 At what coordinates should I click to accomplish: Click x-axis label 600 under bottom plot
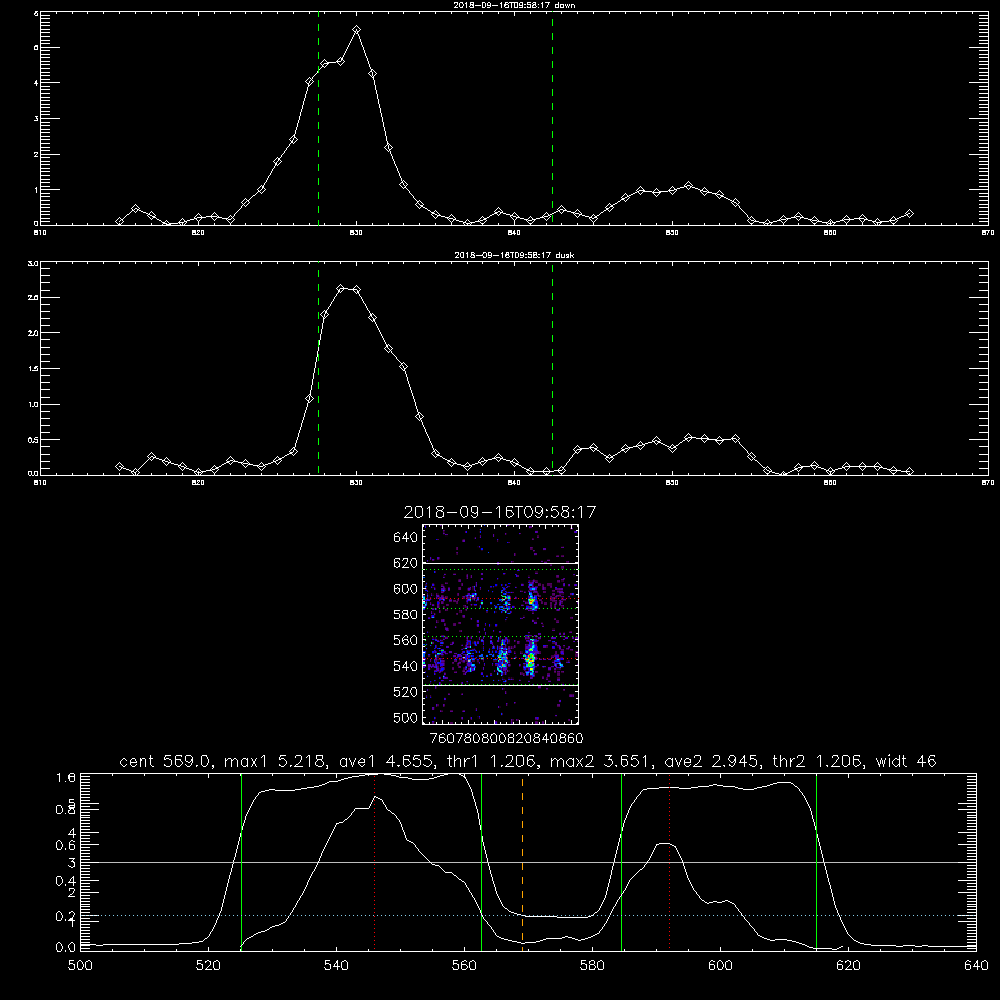[x=720, y=966]
